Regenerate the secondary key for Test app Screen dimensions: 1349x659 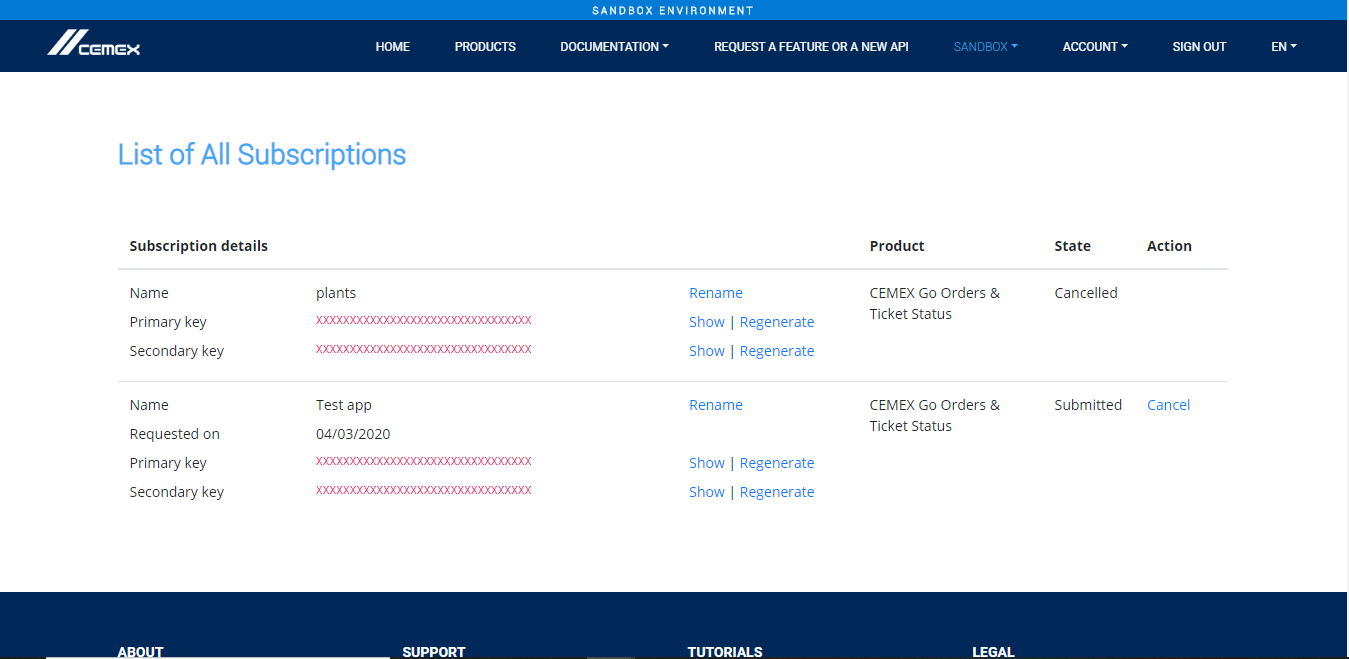click(776, 492)
